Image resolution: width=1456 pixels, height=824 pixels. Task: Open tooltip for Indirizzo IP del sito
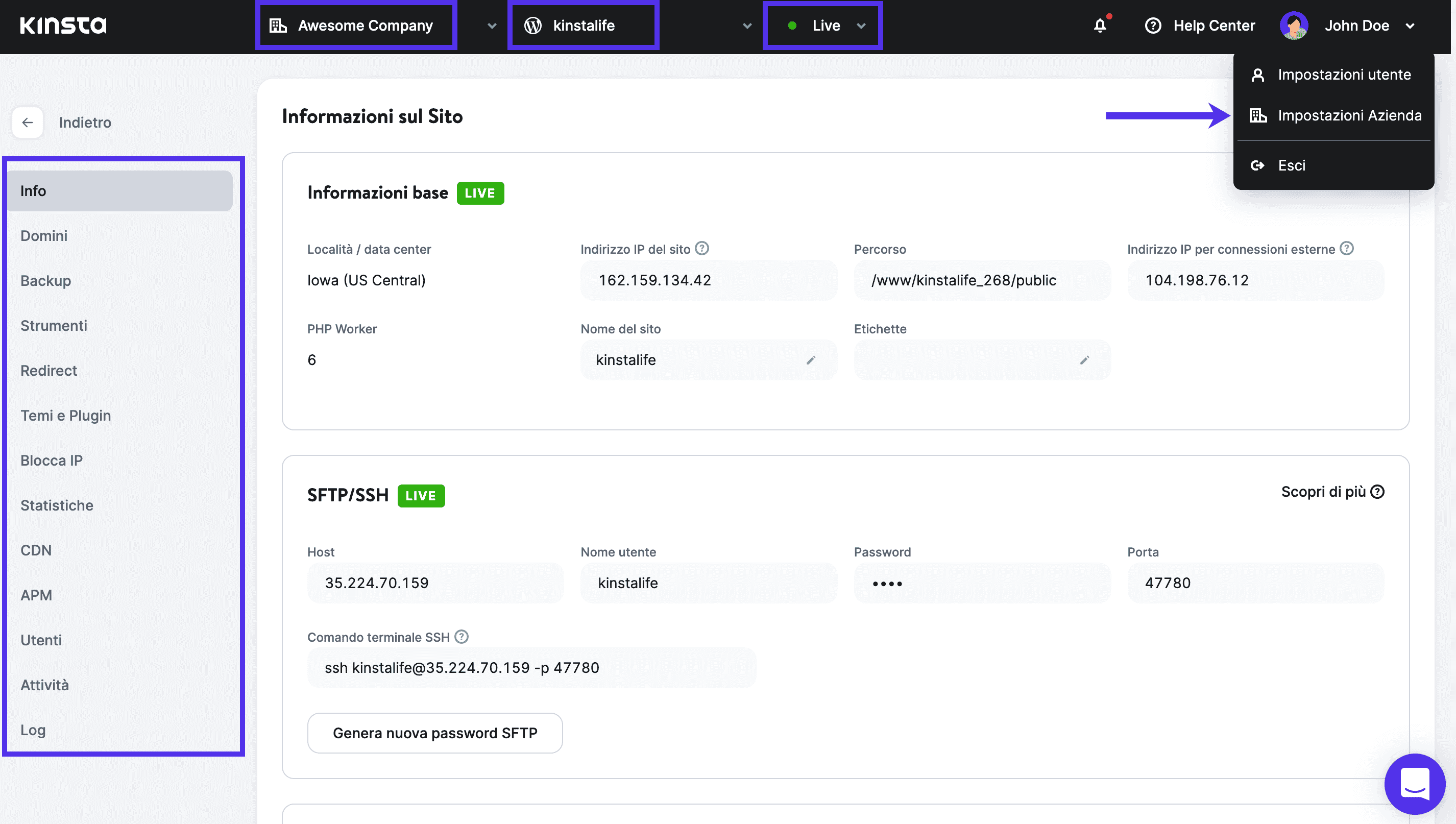tap(701, 248)
